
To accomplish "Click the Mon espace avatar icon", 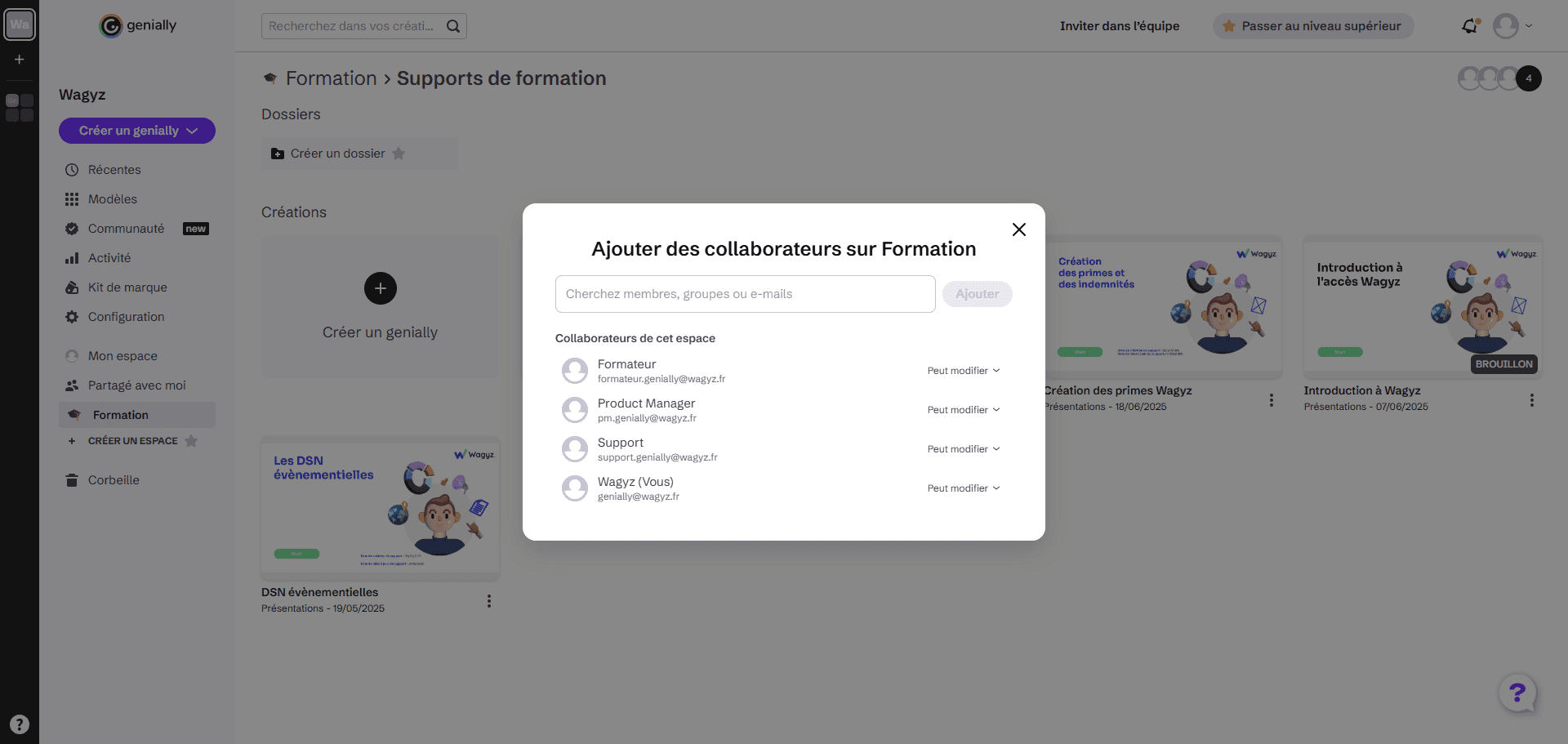I will (x=72, y=356).
